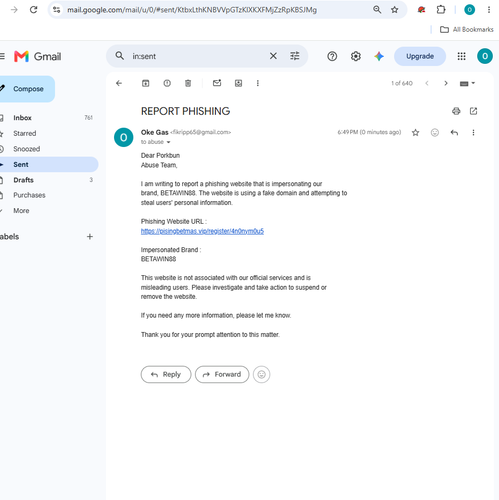The image size is (499, 500).
Task: Open the All Bookmarks folder
Action: click(x=467, y=29)
